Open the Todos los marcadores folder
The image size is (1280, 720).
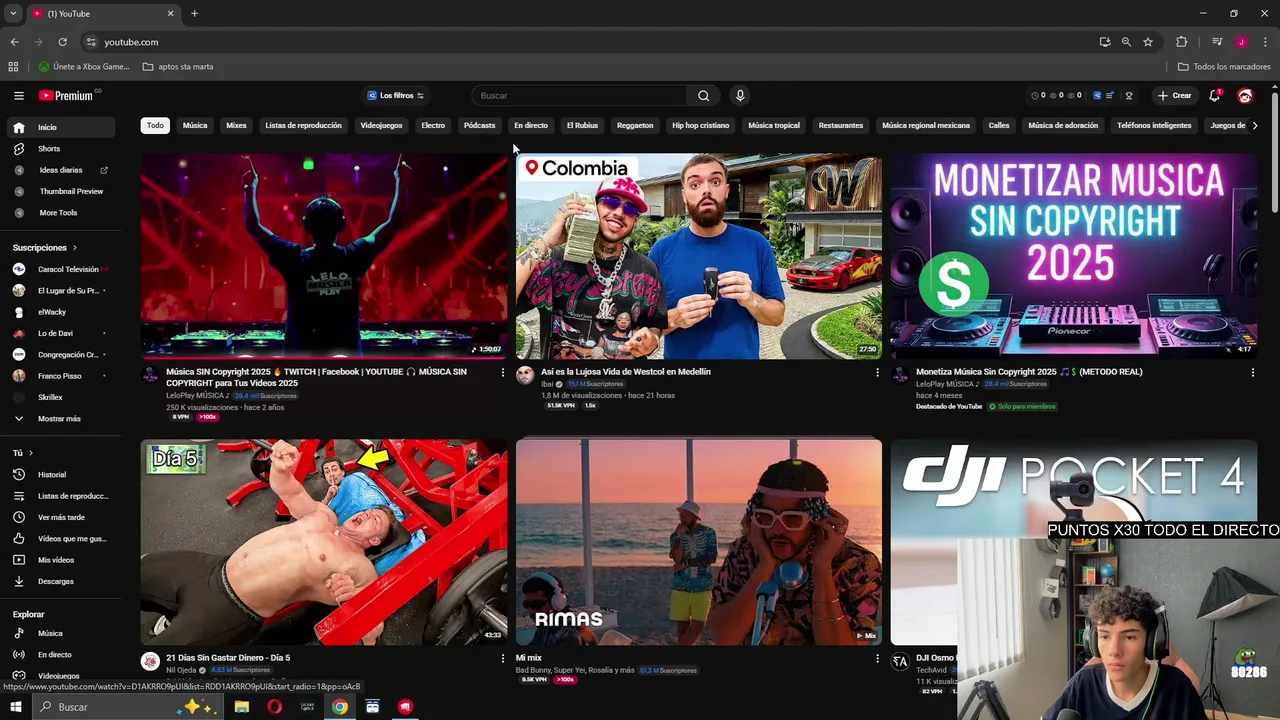(1224, 67)
